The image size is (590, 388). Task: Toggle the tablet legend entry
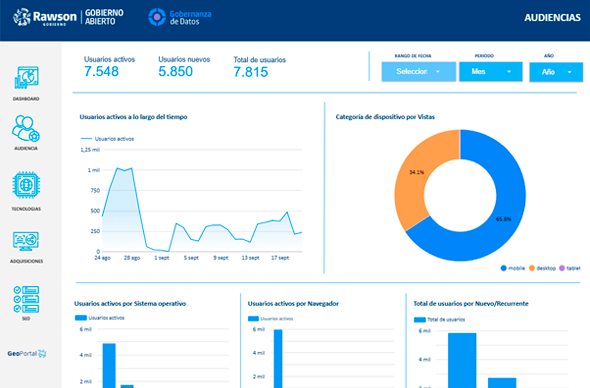click(570, 268)
